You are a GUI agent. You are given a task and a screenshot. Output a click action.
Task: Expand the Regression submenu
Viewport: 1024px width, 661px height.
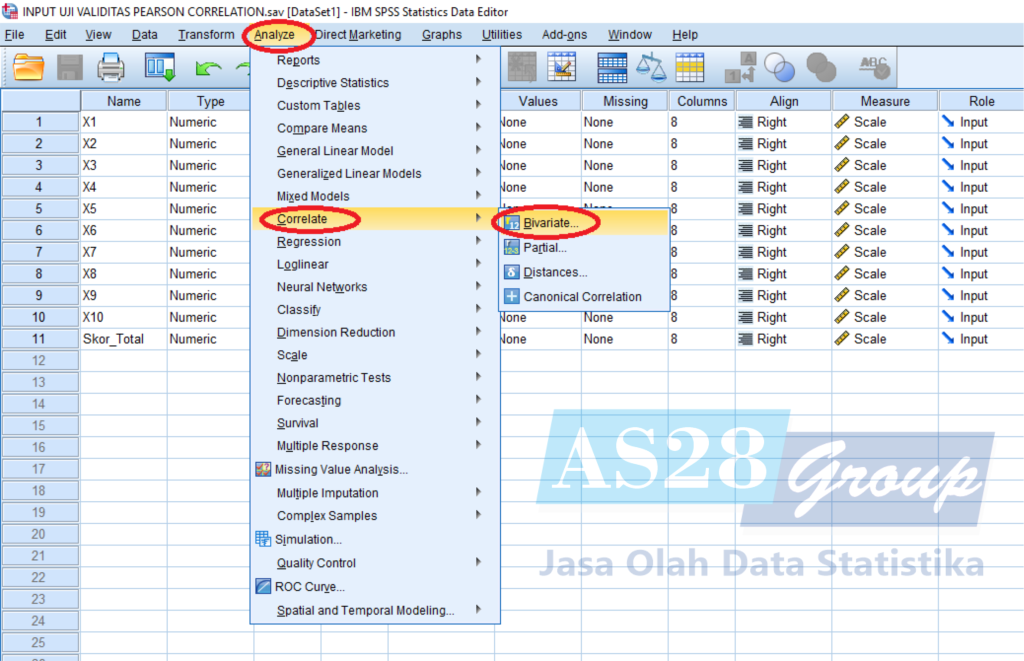click(x=309, y=242)
